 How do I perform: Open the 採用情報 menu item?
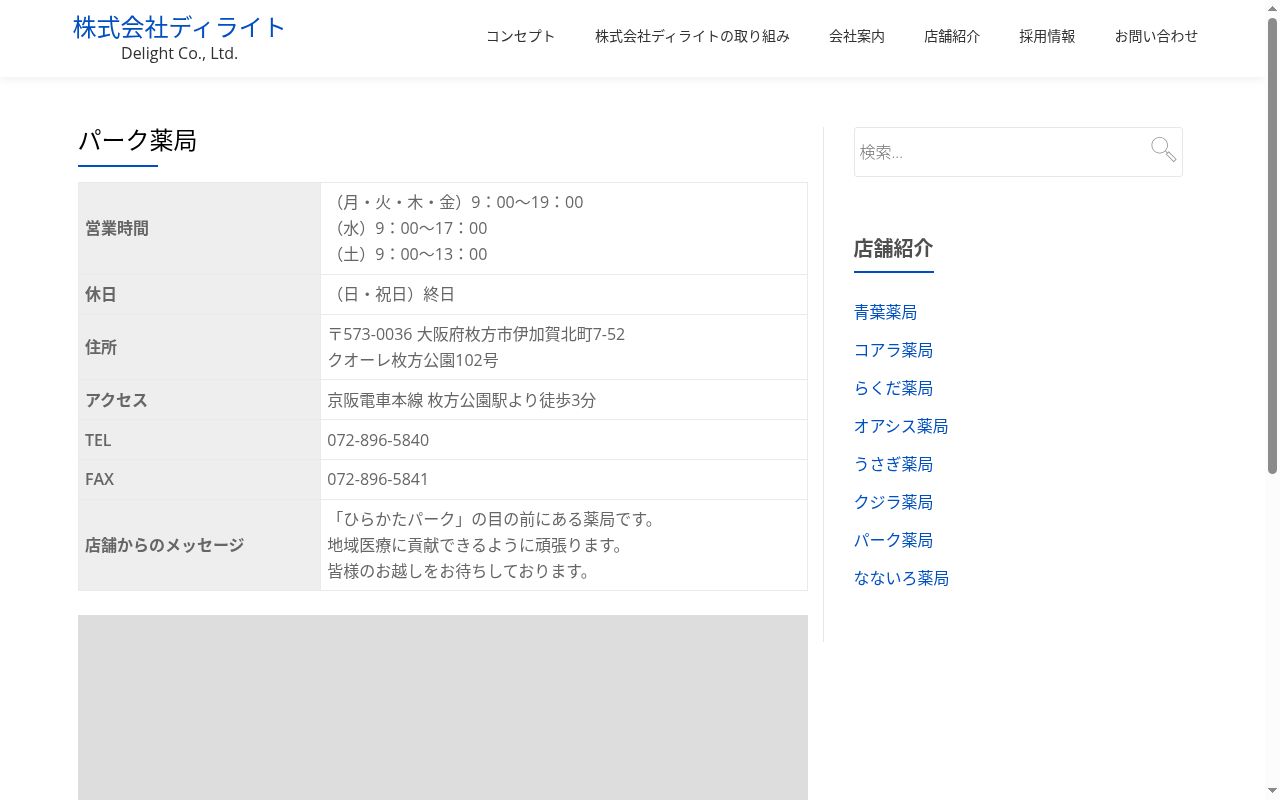(x=1047, y=37)
